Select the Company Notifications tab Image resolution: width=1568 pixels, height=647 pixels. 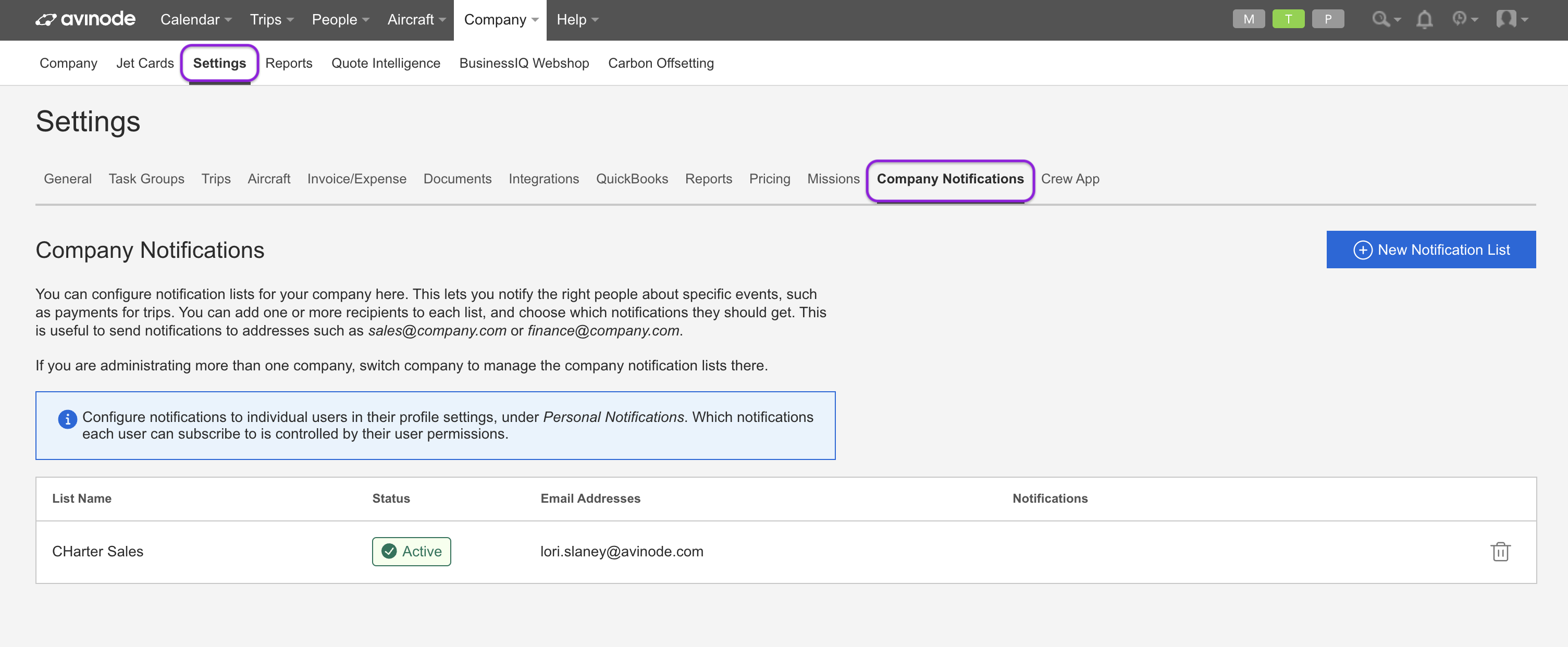pyautogui.click(x=950, y=179)
